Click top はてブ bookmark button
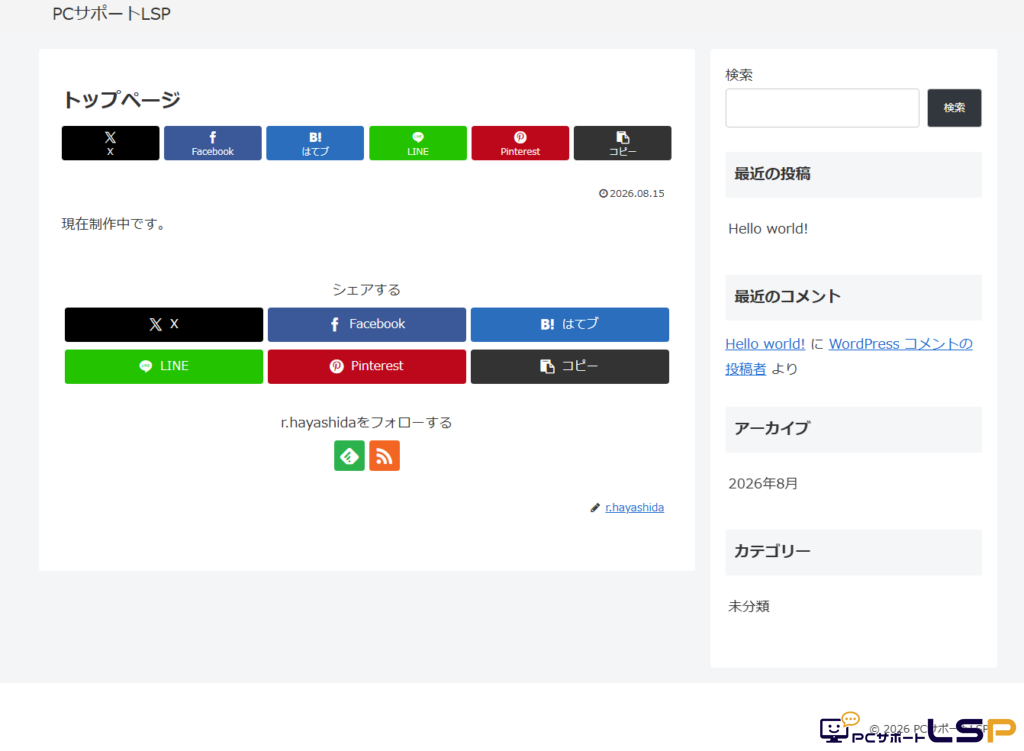 (x=315, y=143)
